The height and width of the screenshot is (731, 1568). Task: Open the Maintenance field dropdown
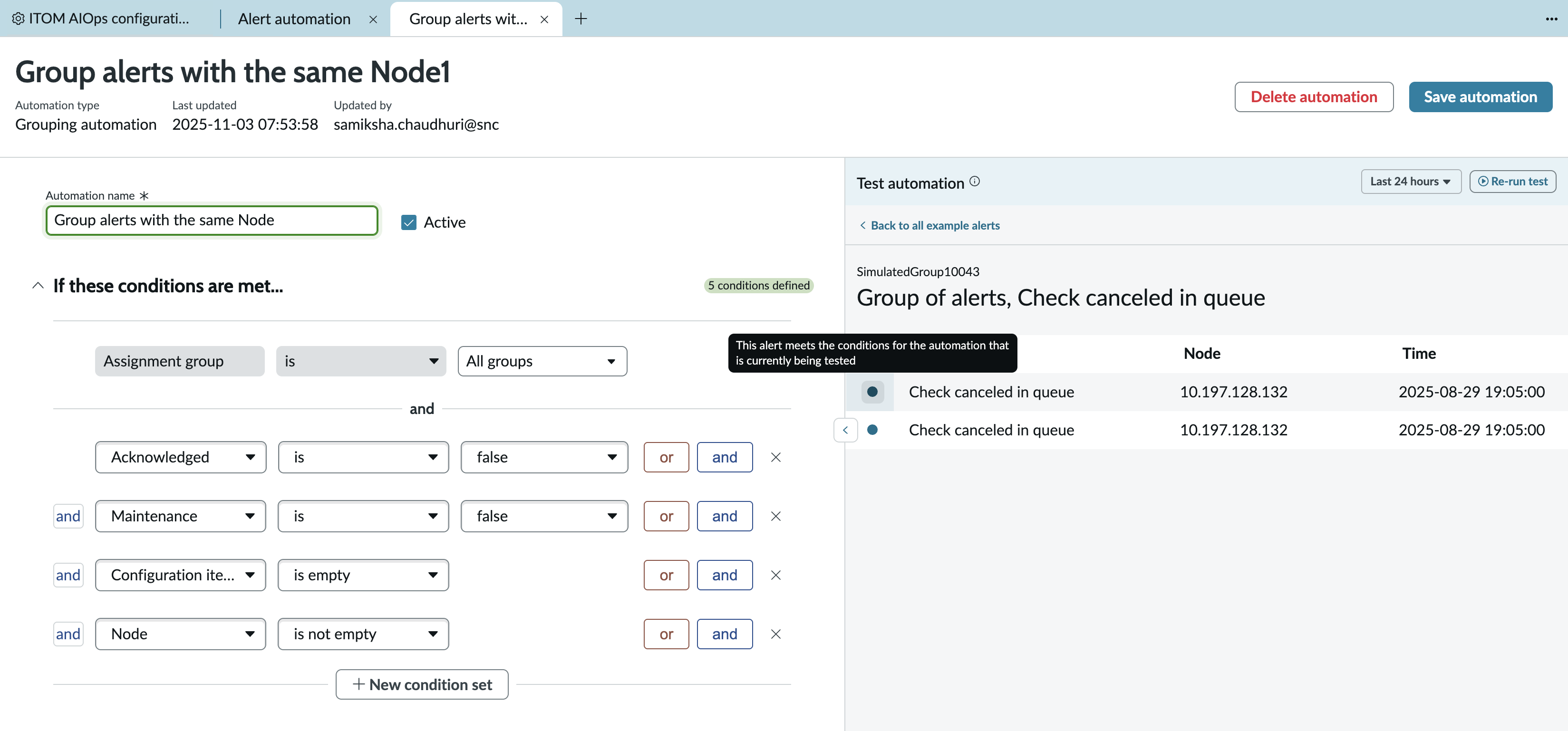tap(181, 516)
